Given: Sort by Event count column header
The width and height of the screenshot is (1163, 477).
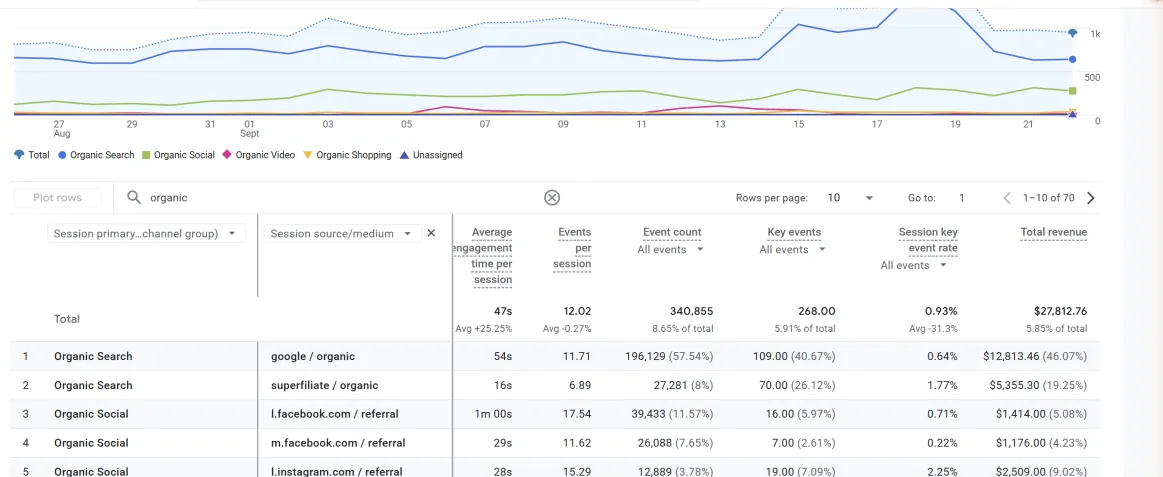Looking at the screenshot, I should [672, 232].
